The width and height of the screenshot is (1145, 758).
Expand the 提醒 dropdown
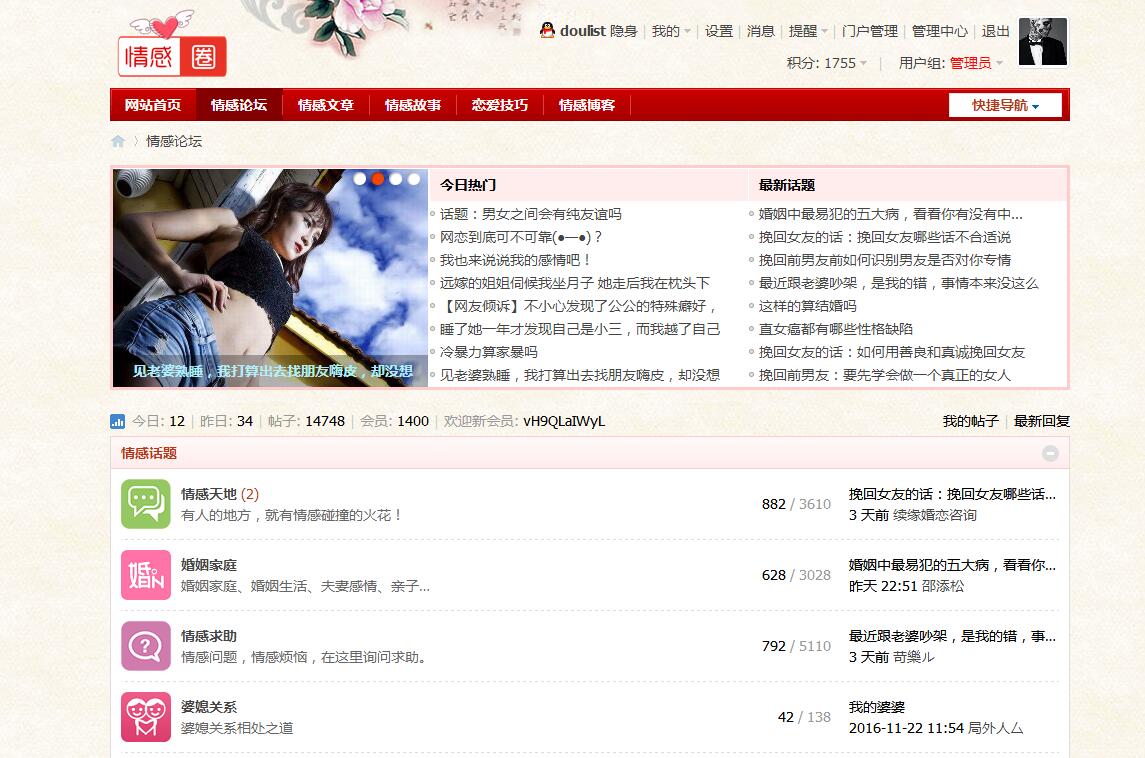[808, 31]
